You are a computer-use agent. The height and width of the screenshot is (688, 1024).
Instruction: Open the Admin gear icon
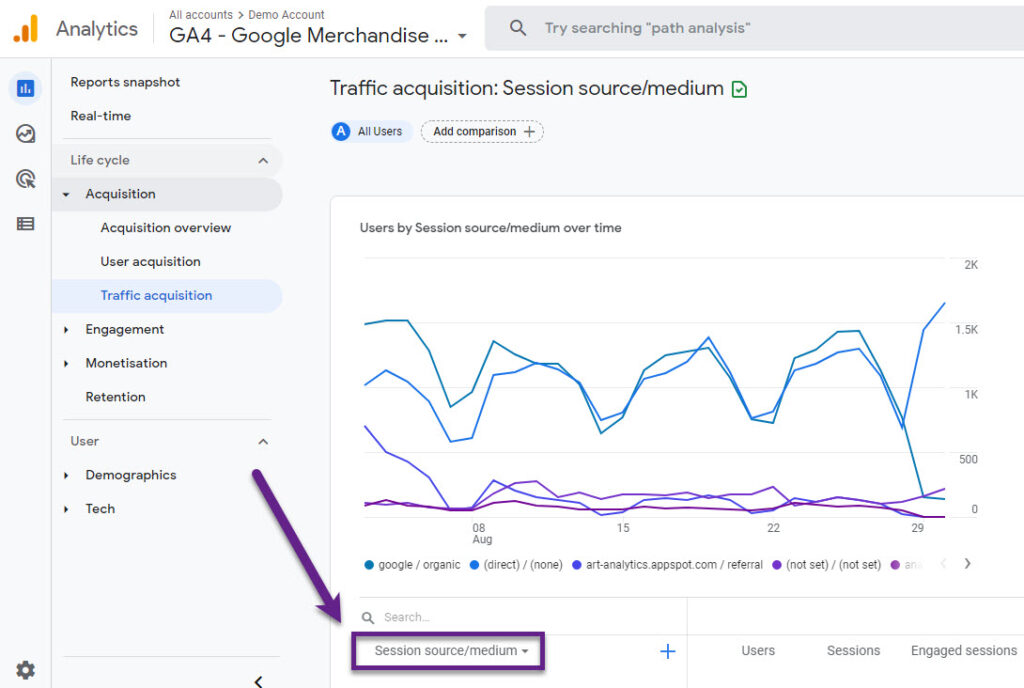coord(25,670)
